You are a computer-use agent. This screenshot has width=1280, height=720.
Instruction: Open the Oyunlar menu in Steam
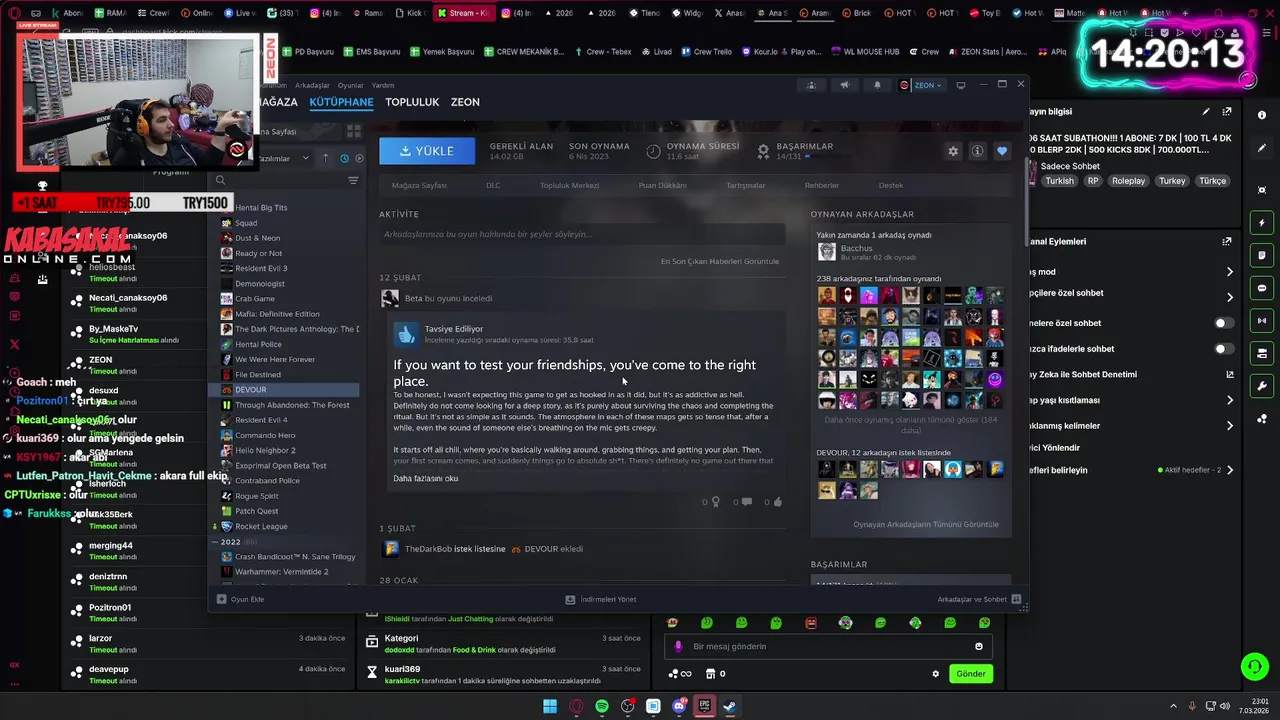pyautogui.click(x=351, y=85)
